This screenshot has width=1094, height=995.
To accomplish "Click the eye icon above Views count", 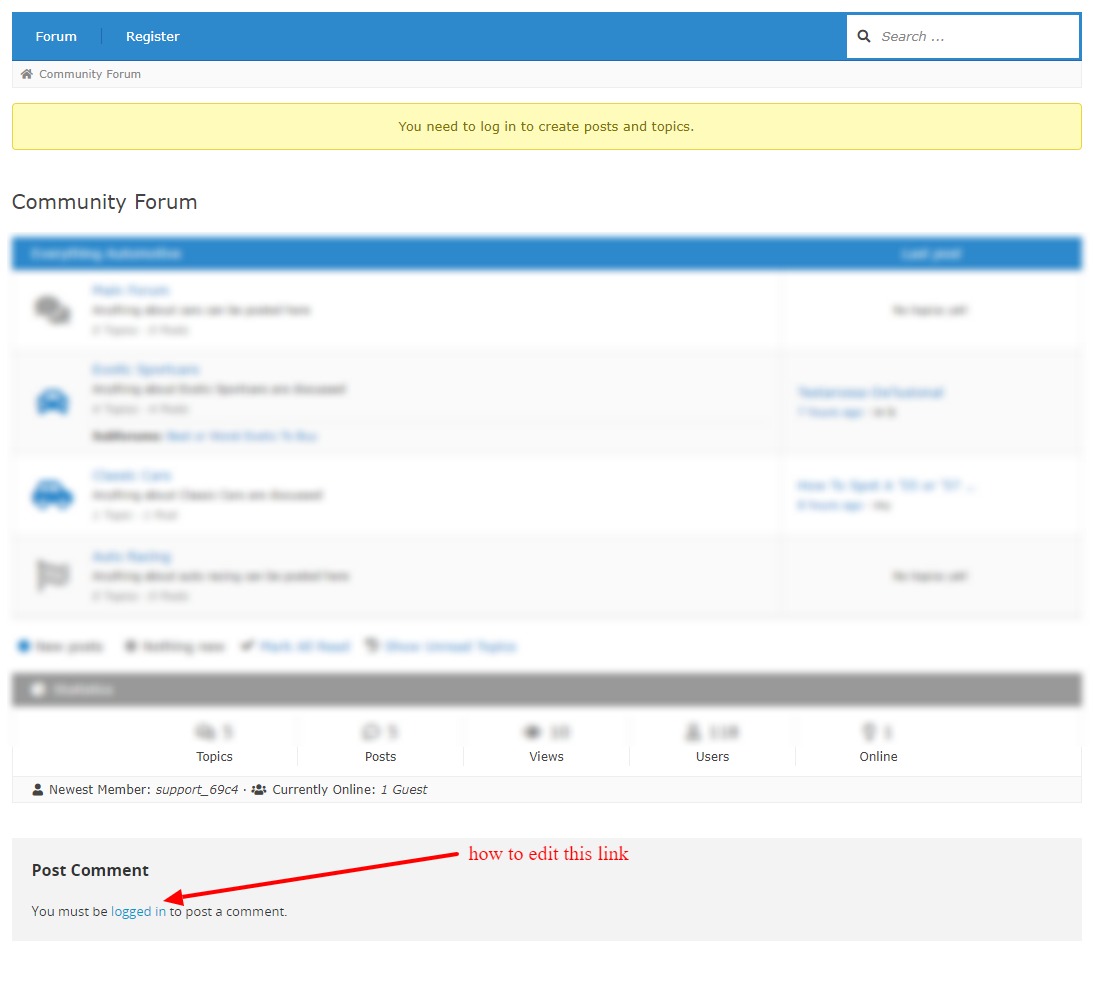I will tap(534, 731).
